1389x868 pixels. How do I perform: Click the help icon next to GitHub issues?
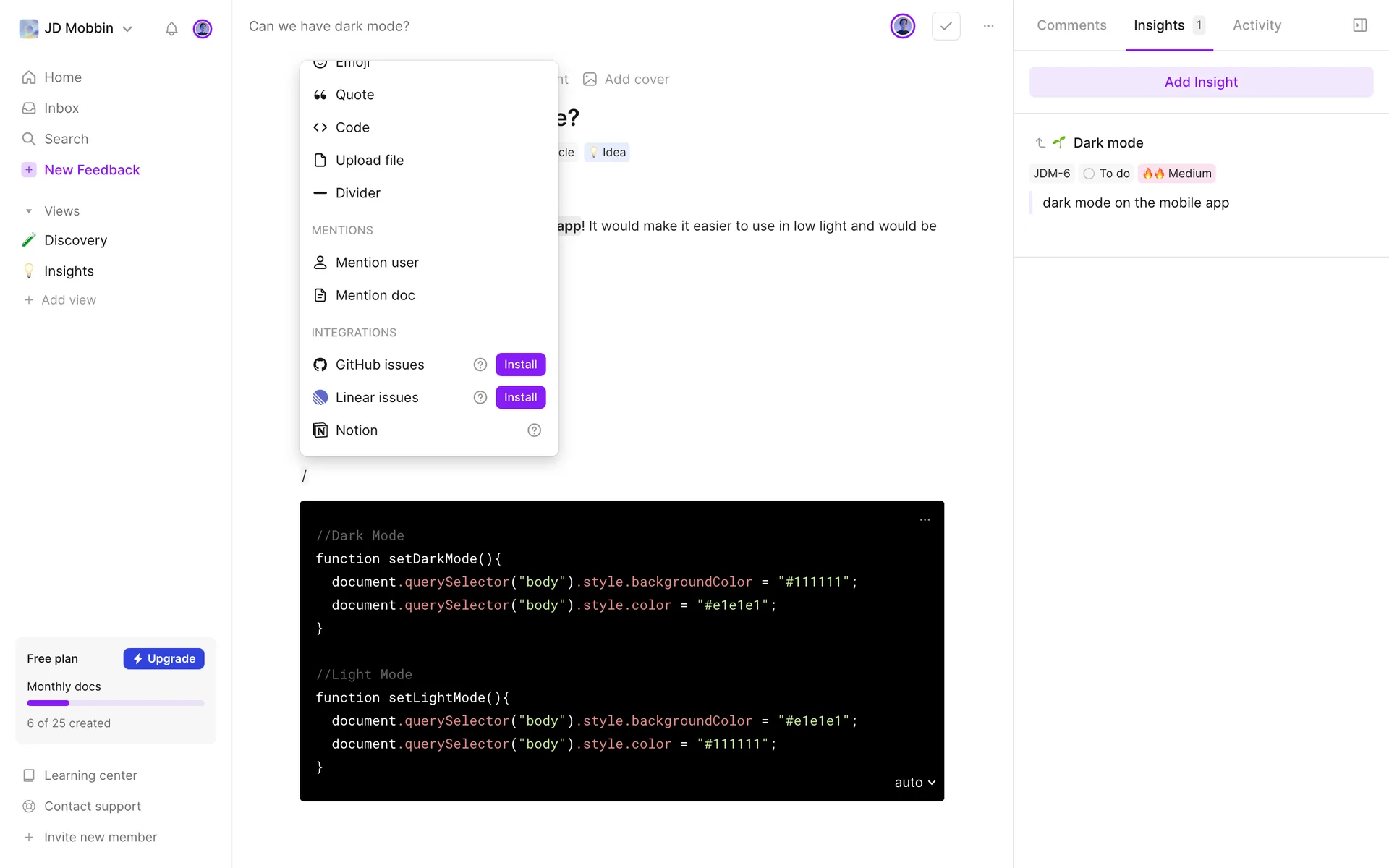tap(480, 365)
